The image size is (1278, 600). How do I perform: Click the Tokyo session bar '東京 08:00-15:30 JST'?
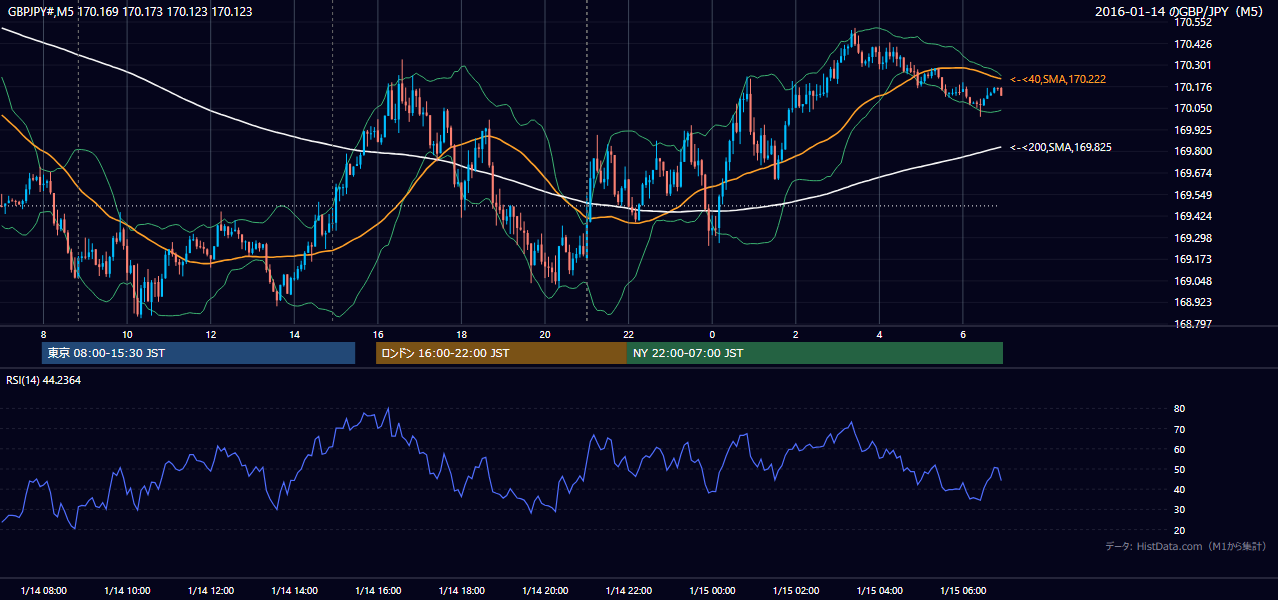pyautogui.click(x=198, y=353)
